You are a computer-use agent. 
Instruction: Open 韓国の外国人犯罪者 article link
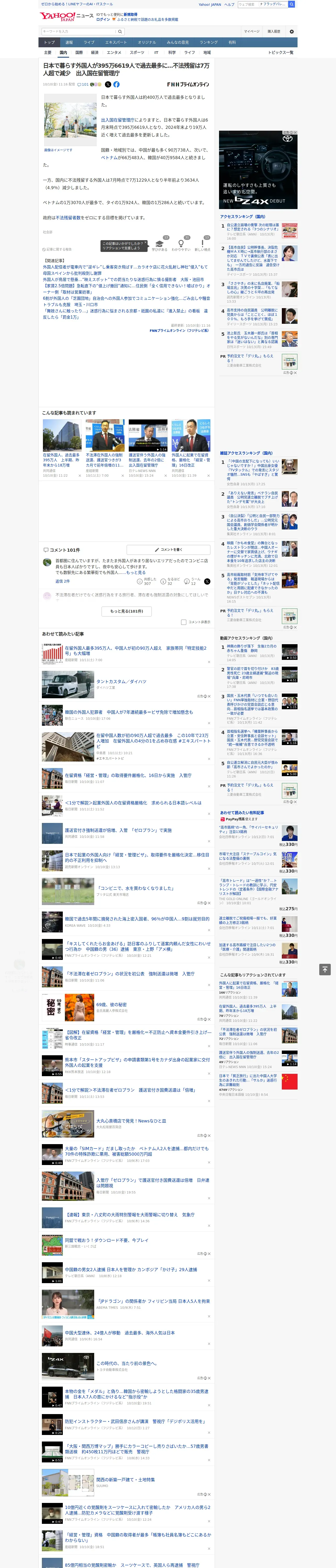(129, 712)
